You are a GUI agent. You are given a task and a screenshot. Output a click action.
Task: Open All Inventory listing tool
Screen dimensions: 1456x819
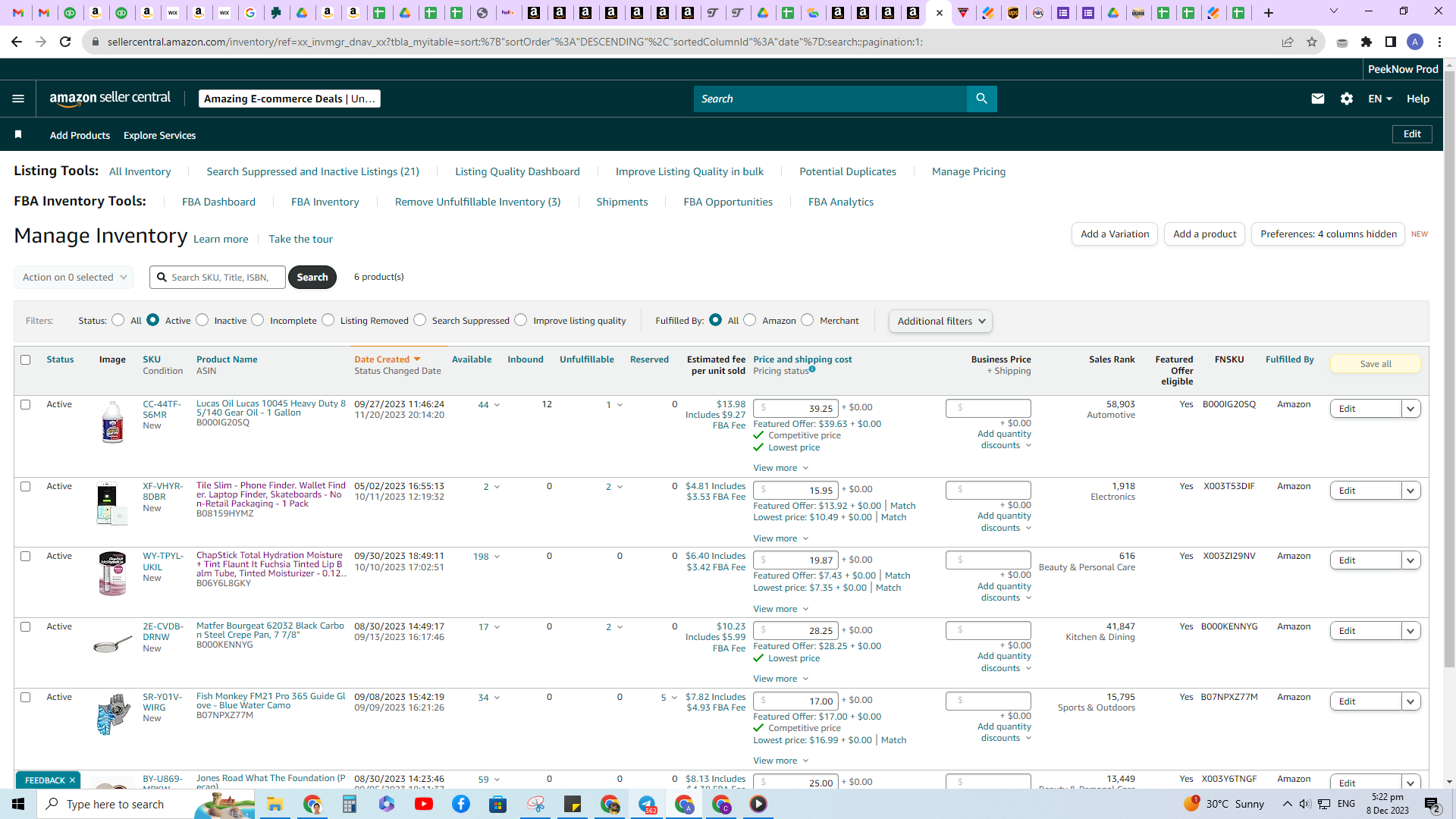pyautogui.click(x=140, y=171)
